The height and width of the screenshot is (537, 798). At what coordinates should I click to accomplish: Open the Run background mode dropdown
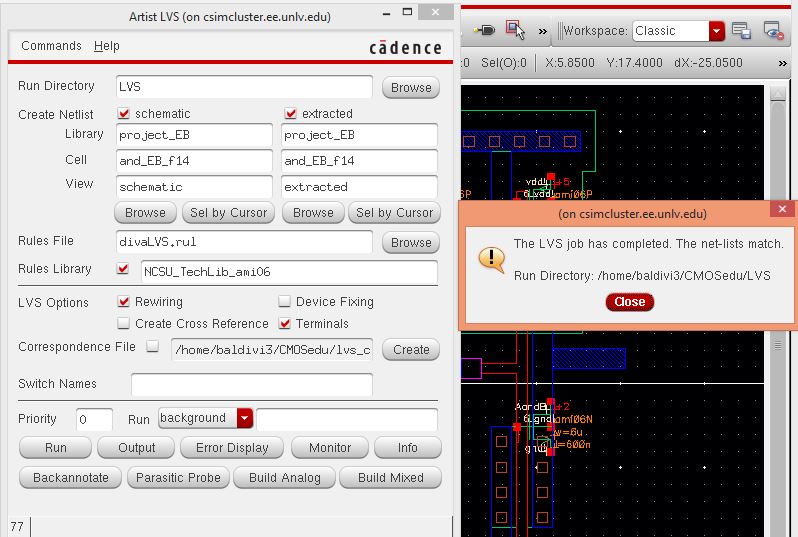(x=245, y=418)
